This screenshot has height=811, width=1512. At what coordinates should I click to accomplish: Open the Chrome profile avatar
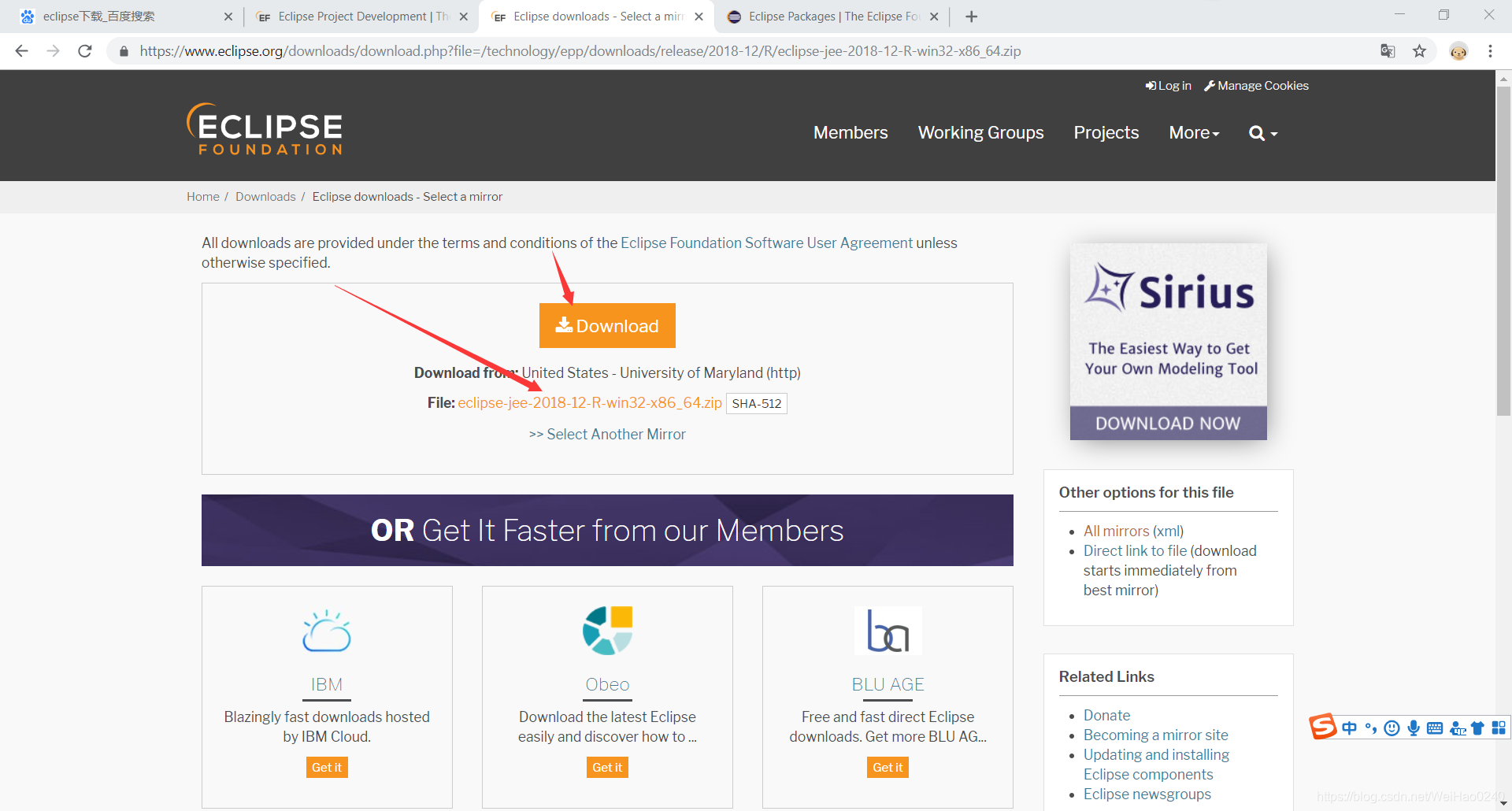[x=1458, y=51]
